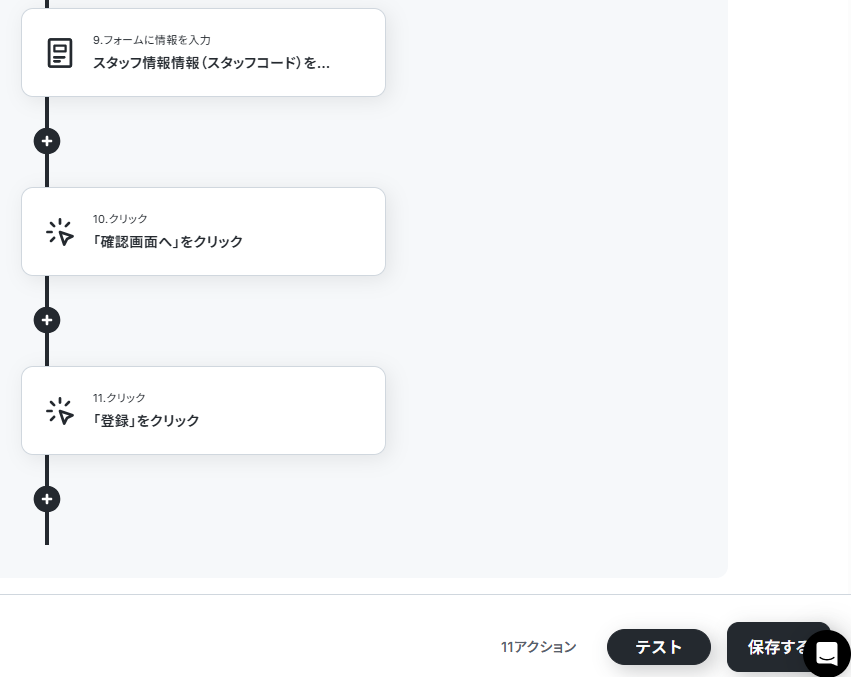Save the workflow with 保存する

778,647
